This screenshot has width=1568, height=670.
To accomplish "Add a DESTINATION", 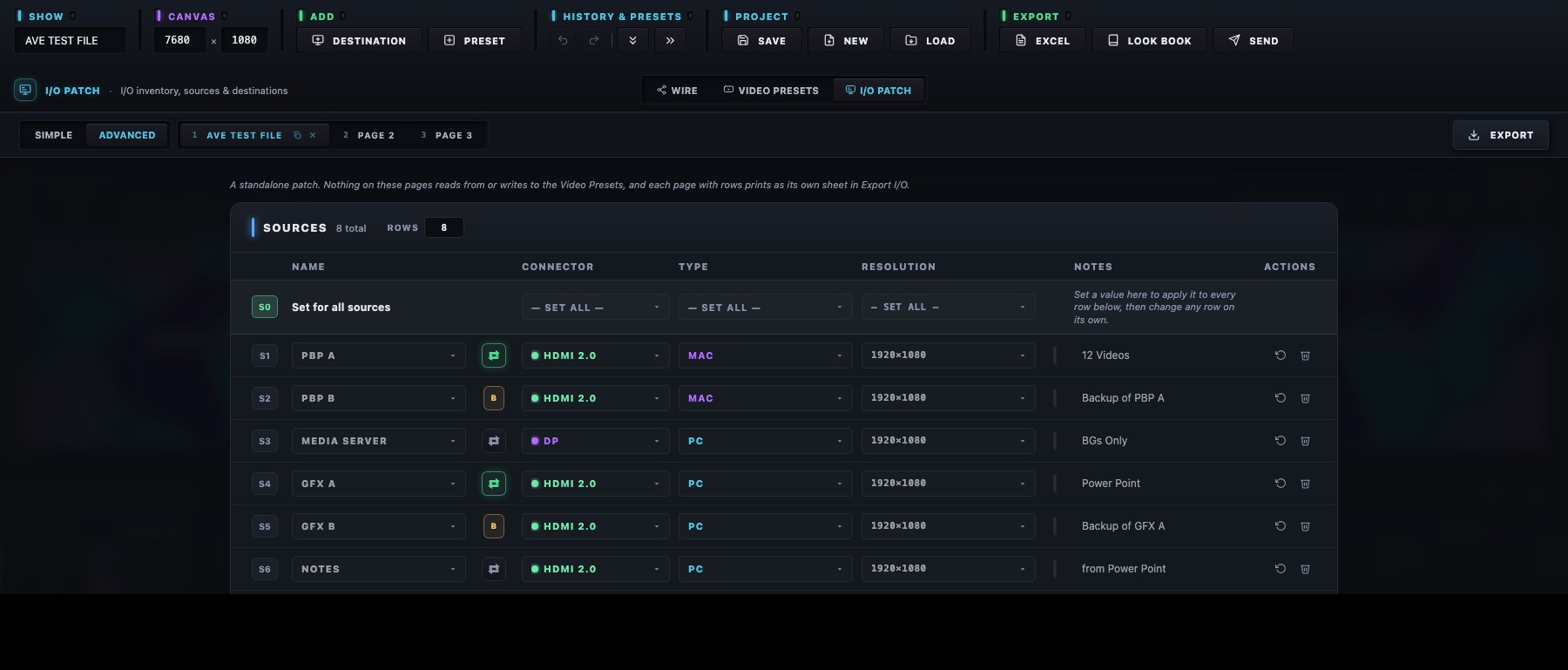I will 359,40.
